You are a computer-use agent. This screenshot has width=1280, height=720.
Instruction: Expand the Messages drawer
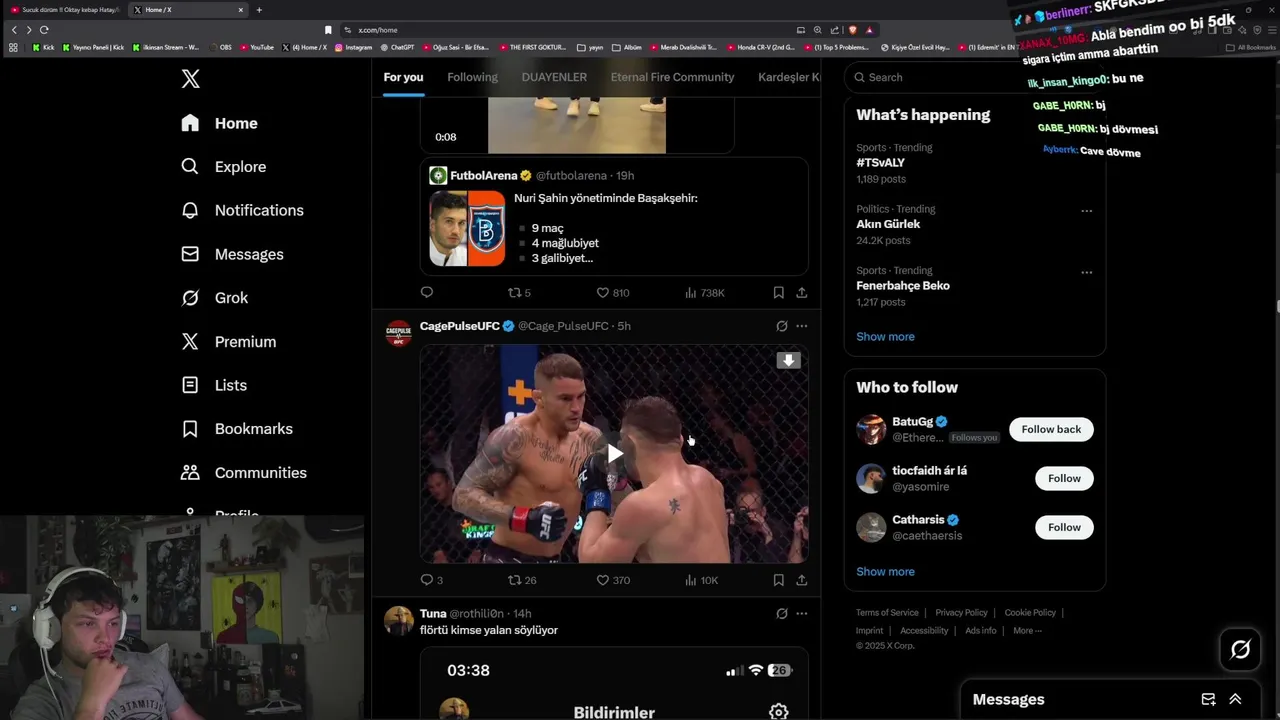(1235, 699)
